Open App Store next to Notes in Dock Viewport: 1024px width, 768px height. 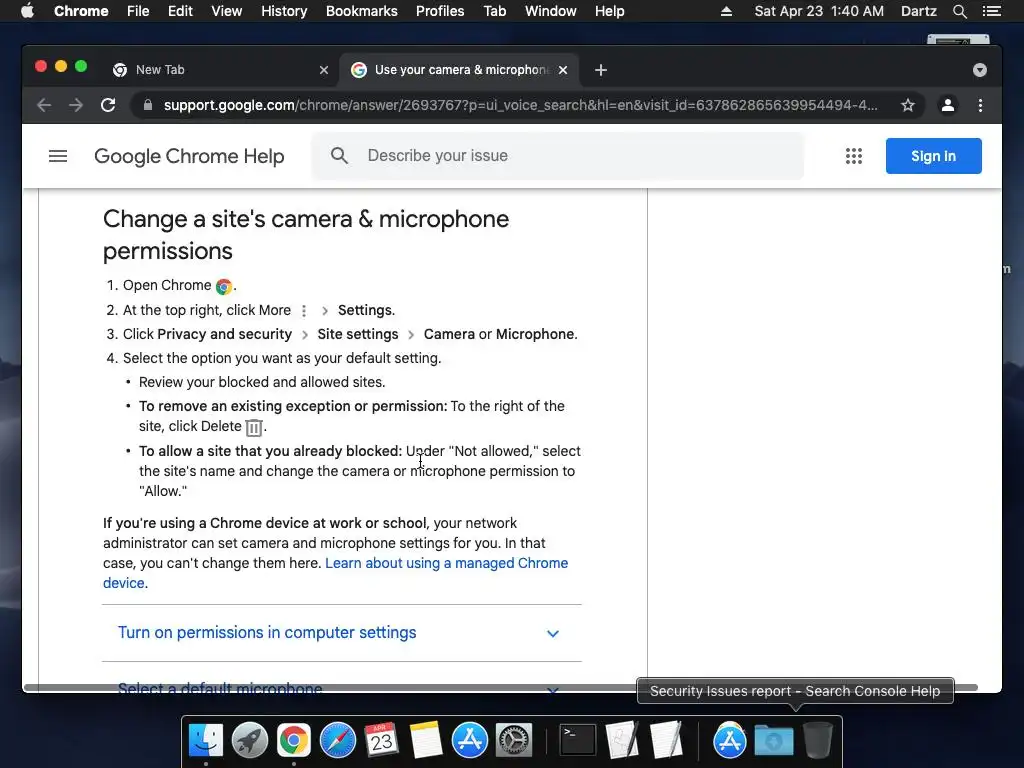[x=470, y=741]
